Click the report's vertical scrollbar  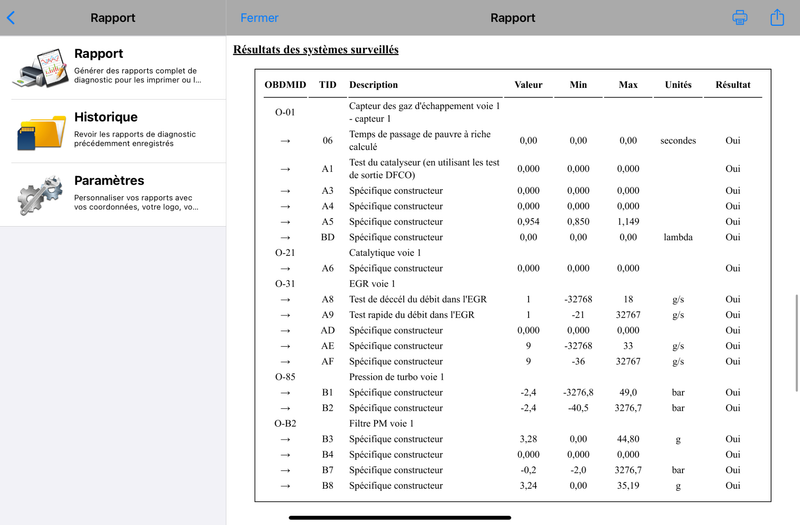796,343
